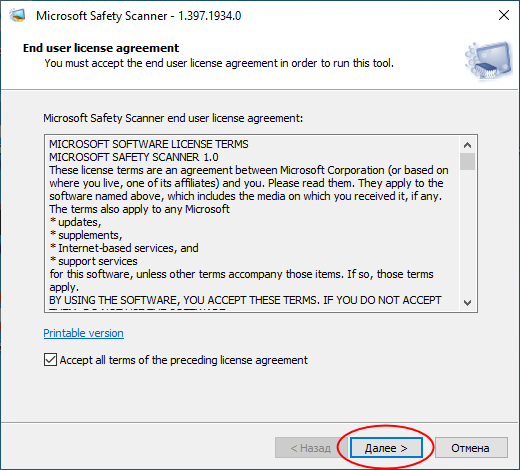Toggle the accept all terms checkbox
The width and height of the screenshot is (520, 470).
(50, 360)
